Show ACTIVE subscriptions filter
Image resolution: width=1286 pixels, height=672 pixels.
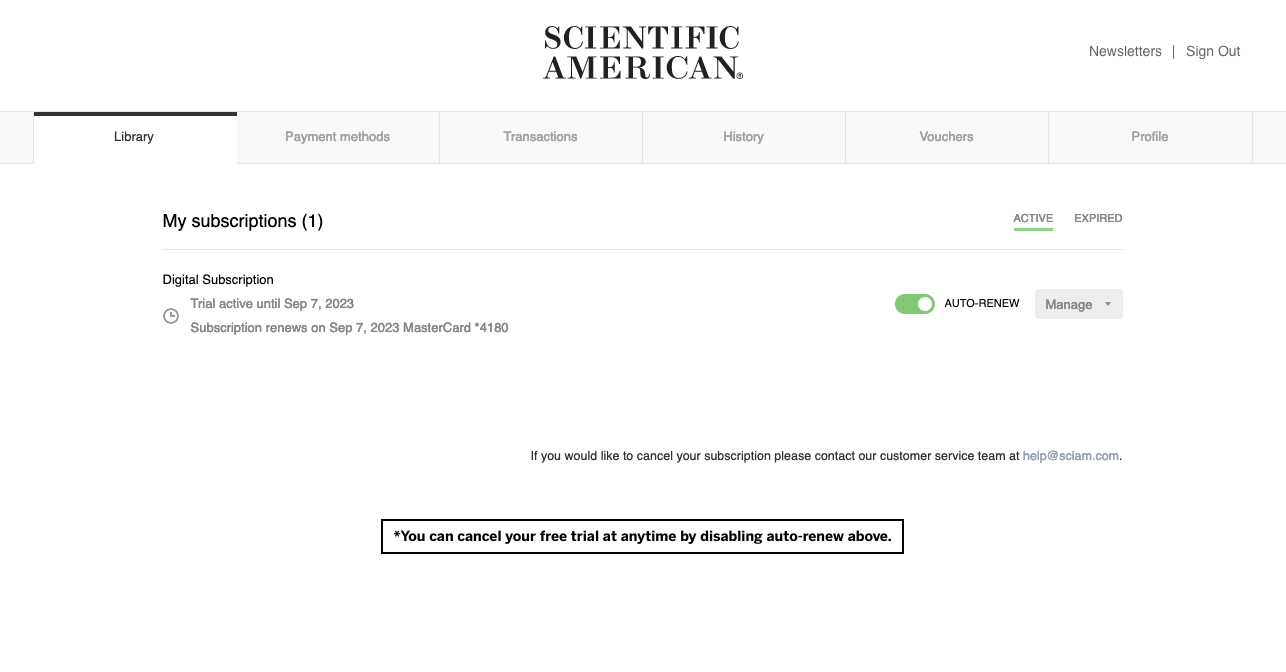click(x=1033, y=218)
